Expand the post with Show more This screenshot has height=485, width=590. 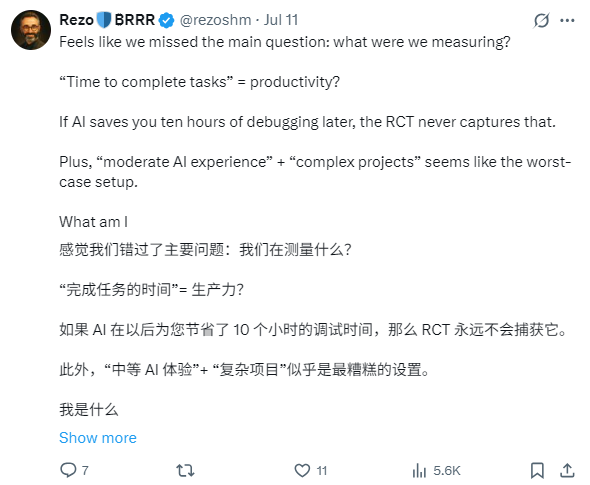[98, 438]
